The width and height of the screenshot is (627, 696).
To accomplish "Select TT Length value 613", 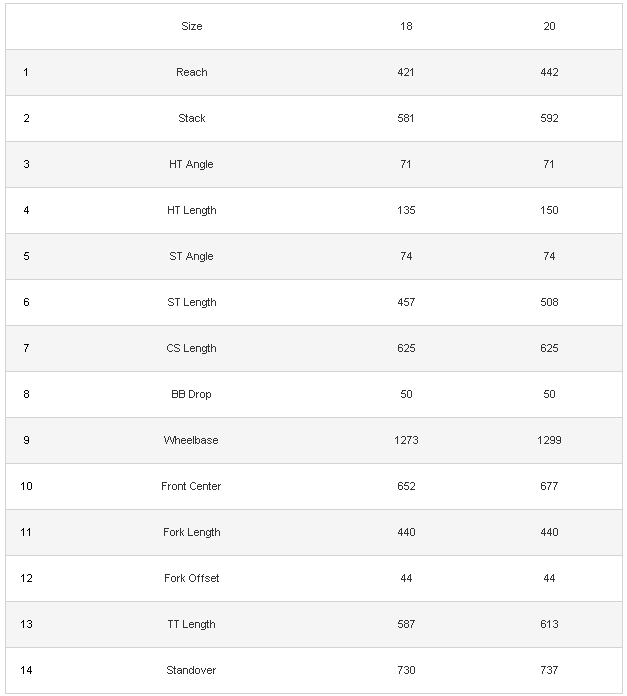I will (x=549, y=624).
